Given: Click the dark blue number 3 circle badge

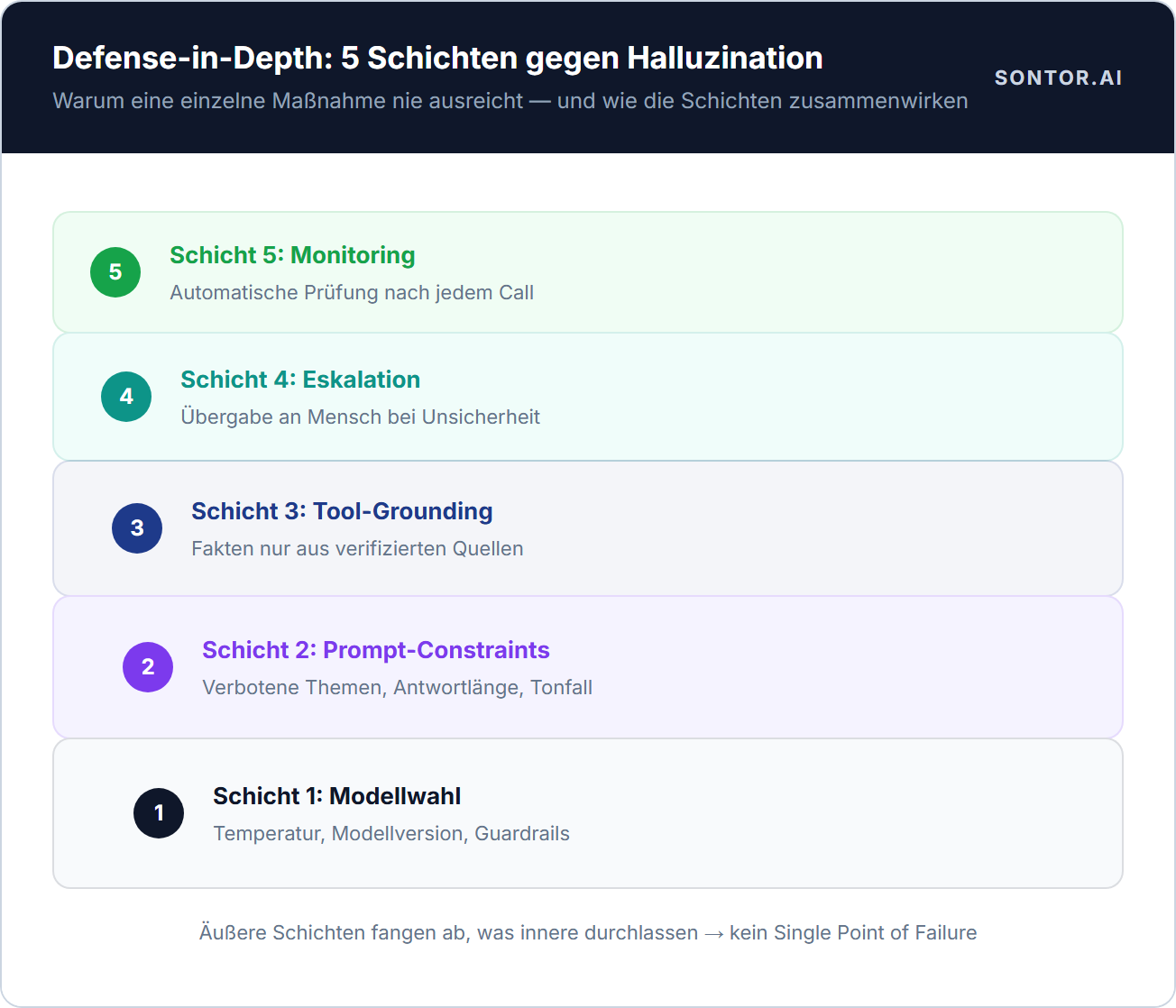Looking at the screenshot, I should pos(137,528).
